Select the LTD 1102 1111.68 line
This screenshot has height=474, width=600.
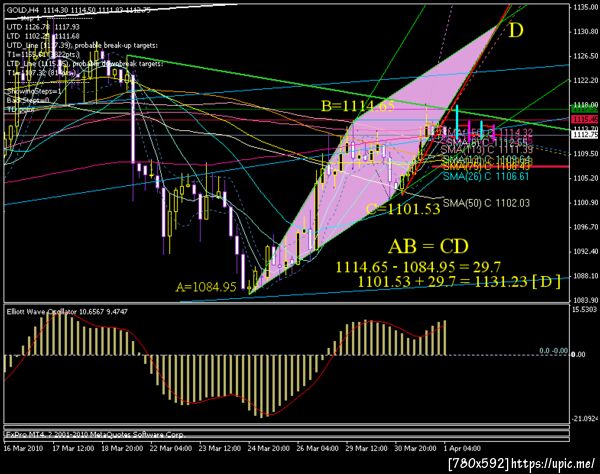[43, 36]
